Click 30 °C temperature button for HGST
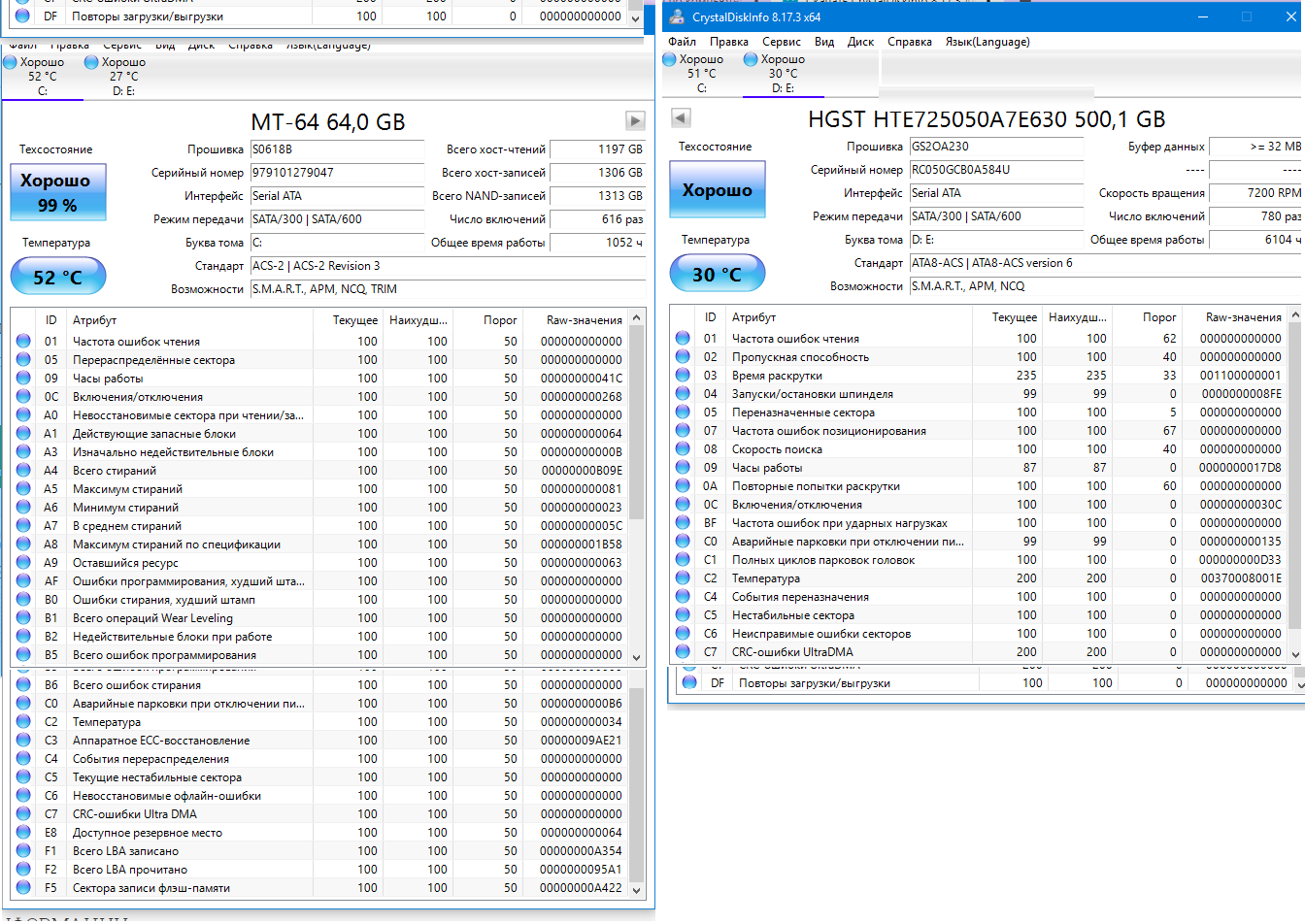This screenshot has height=924, width=1305. pyautogui.click(x=717, y=274)
